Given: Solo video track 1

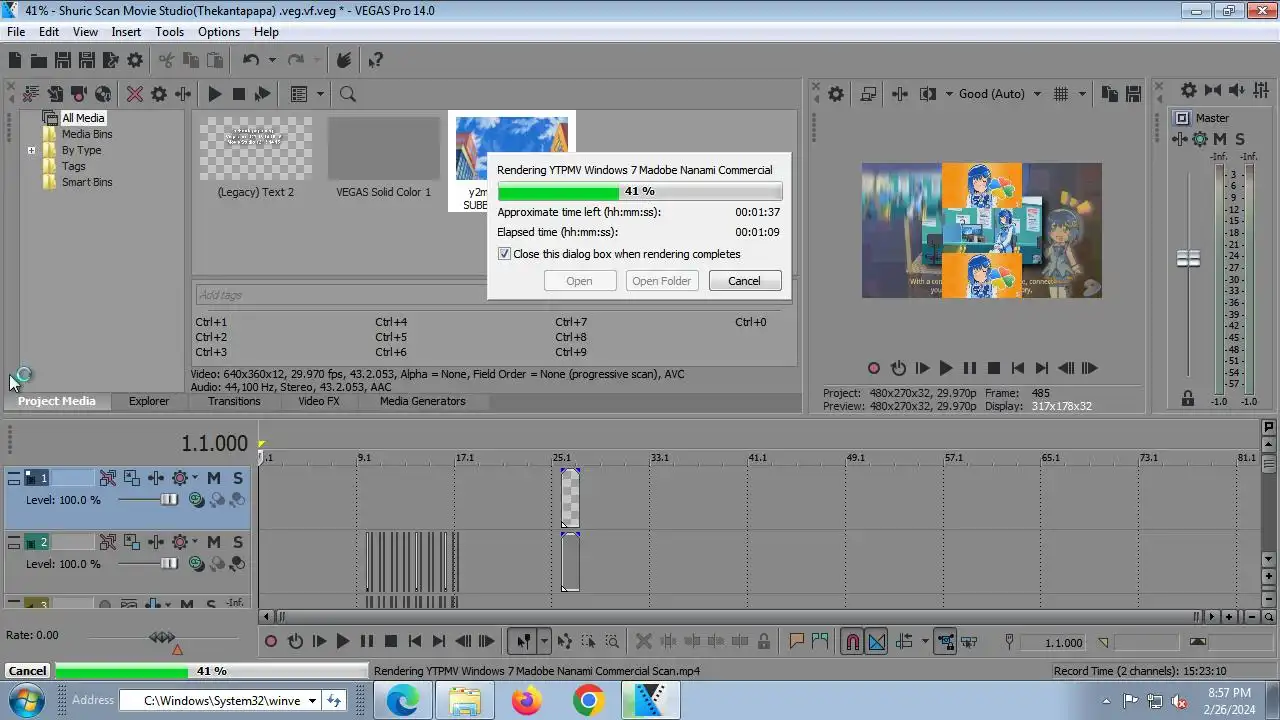Looking at the screenshot, I should (x=238, y=478).
